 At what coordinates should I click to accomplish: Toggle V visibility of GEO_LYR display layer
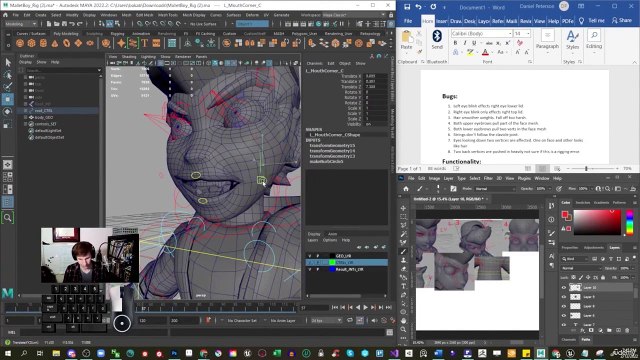pos(309,256)
